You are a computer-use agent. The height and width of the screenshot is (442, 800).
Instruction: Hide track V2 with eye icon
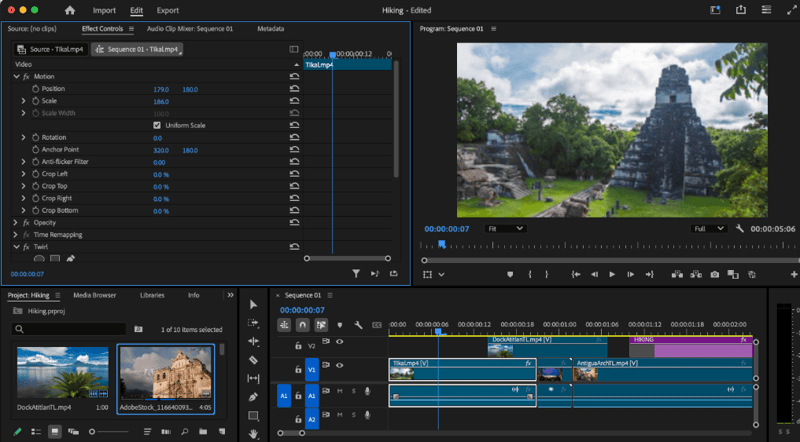[339, 341]
